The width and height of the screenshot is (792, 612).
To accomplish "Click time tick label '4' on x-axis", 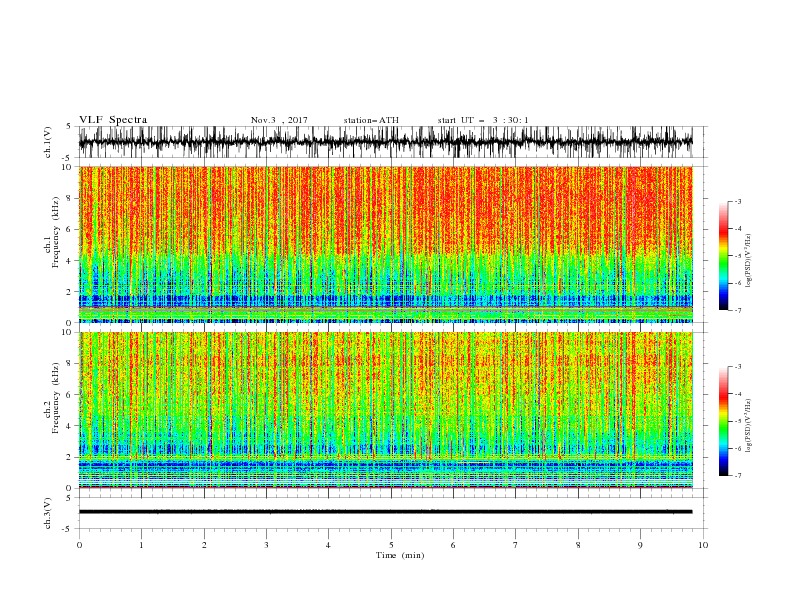I will coord(329,545).
